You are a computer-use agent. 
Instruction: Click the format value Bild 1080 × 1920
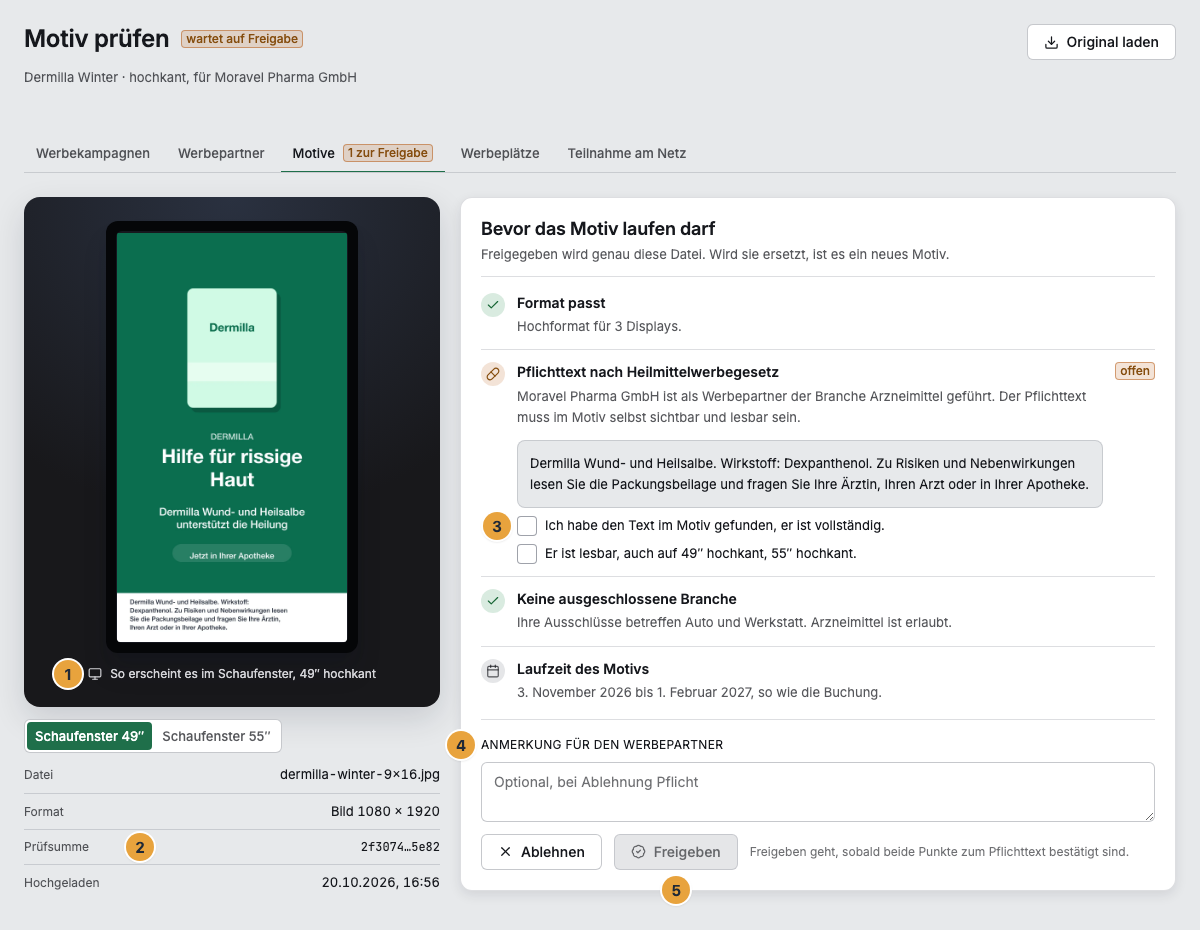(x=385, y=811)
